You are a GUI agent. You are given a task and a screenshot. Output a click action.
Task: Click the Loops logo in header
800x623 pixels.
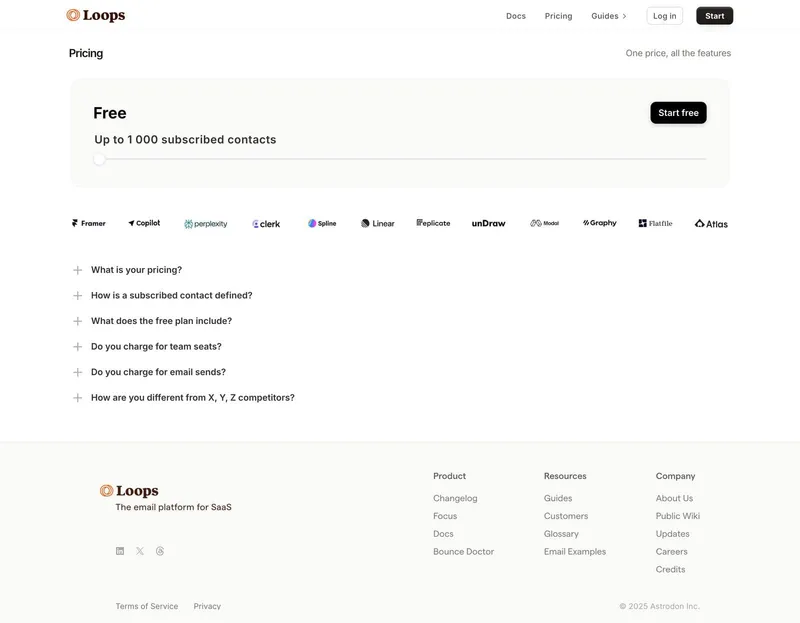click(x=95, y=15)
